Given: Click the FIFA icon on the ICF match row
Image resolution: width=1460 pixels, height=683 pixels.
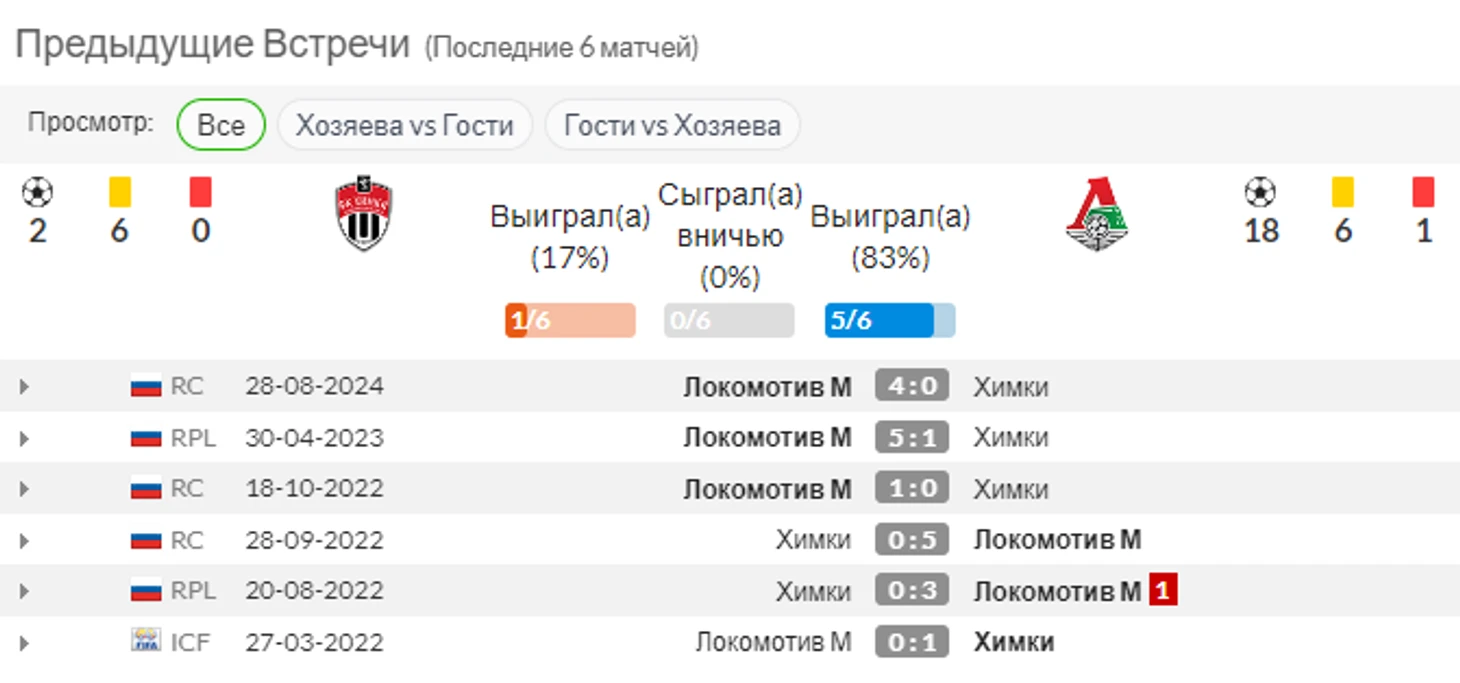Looking at the screenshot, I should pyautogui.click(x=146, y=641).
